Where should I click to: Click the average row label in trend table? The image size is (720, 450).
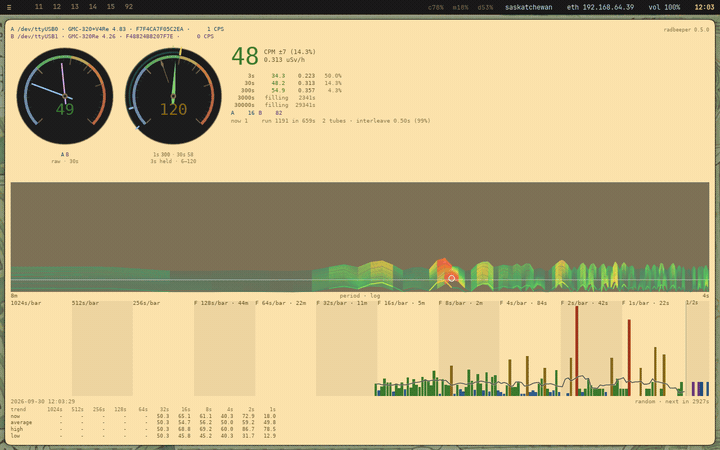click(x=21, y=422)
